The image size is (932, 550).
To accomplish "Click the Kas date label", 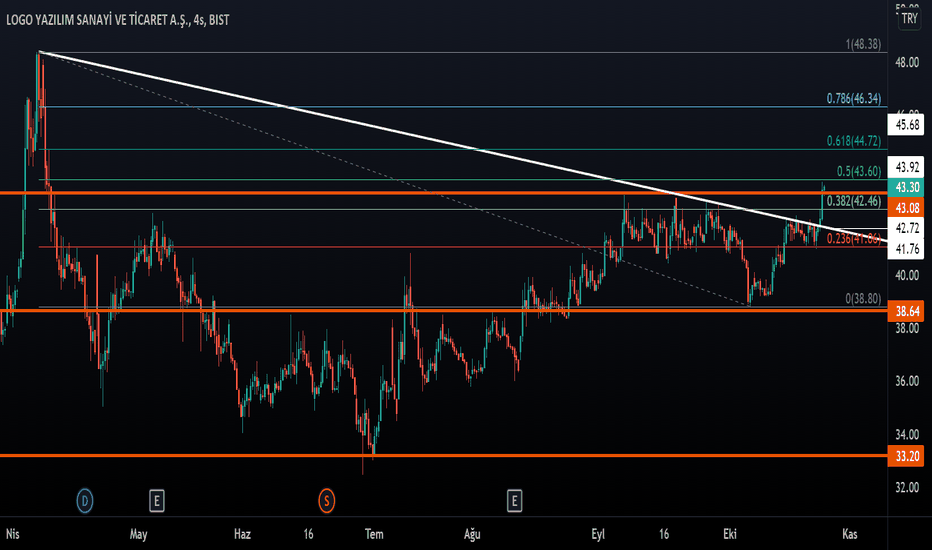I will (850, 534).
